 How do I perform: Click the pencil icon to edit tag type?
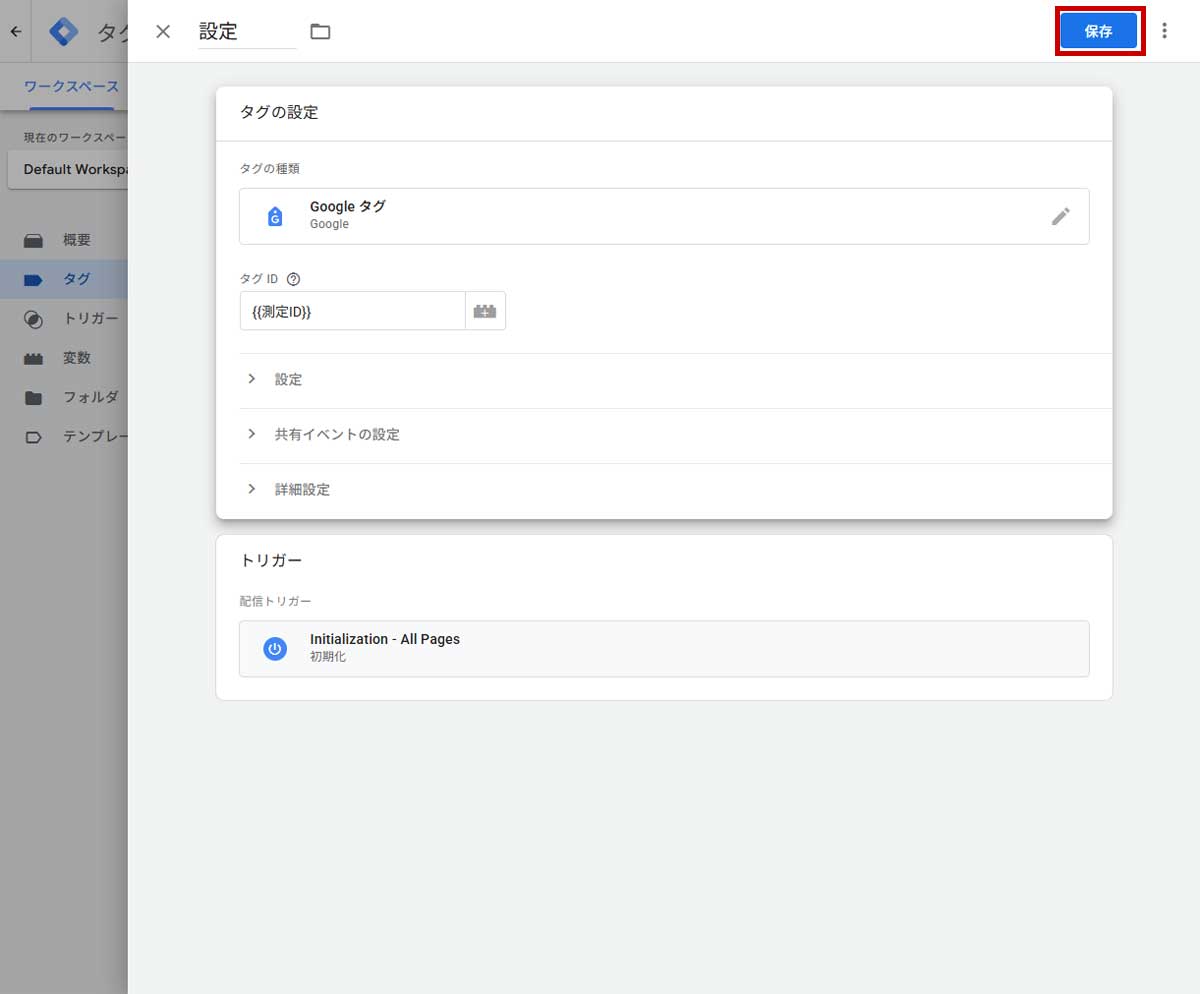pos(1061,216)
